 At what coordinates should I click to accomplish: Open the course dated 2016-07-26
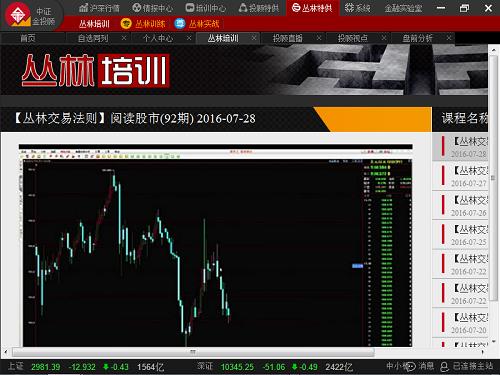(x=460, y=206)
